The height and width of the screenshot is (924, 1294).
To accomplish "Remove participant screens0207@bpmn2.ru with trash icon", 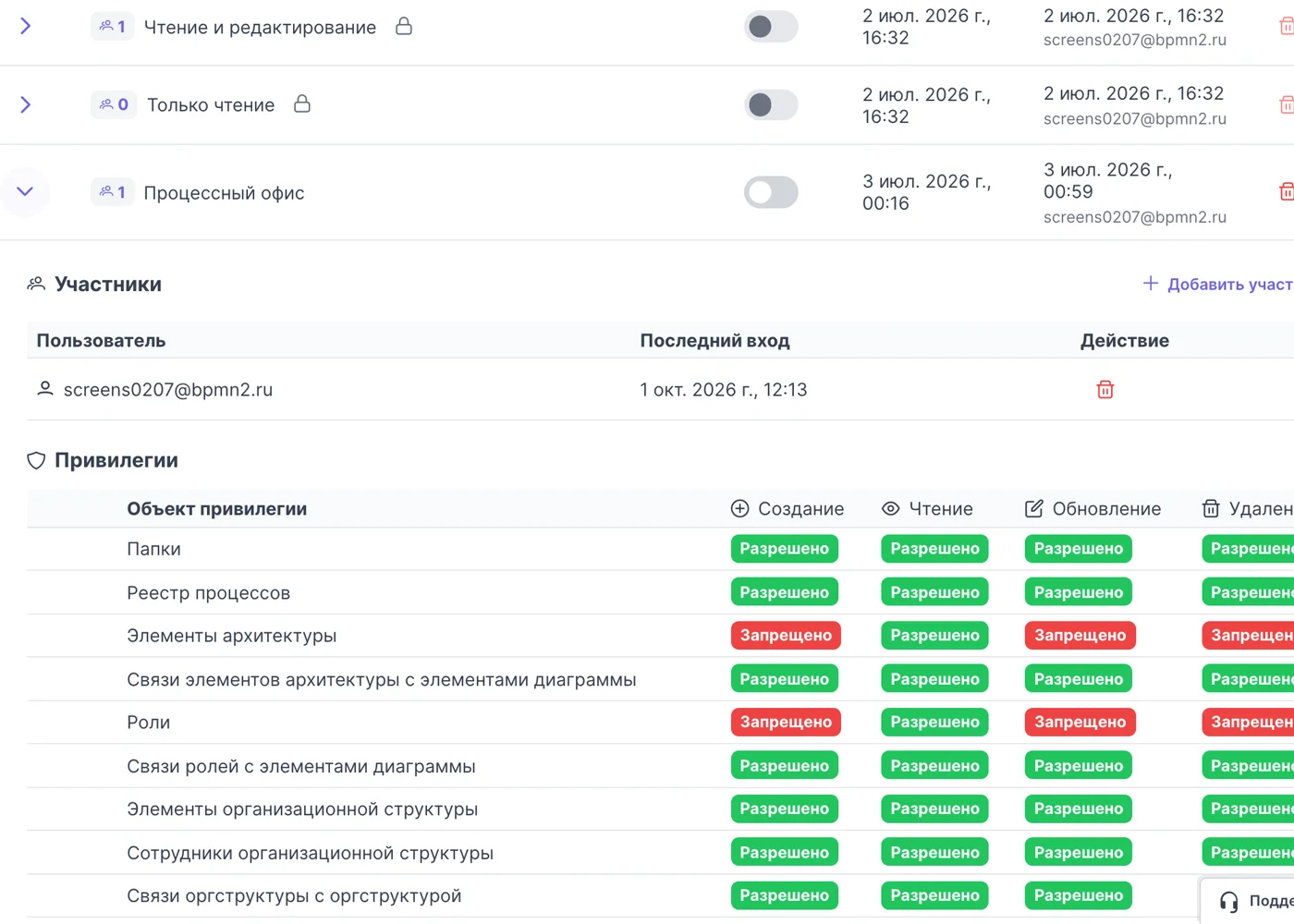I will pyautogui.click(x=1105, y=390).
